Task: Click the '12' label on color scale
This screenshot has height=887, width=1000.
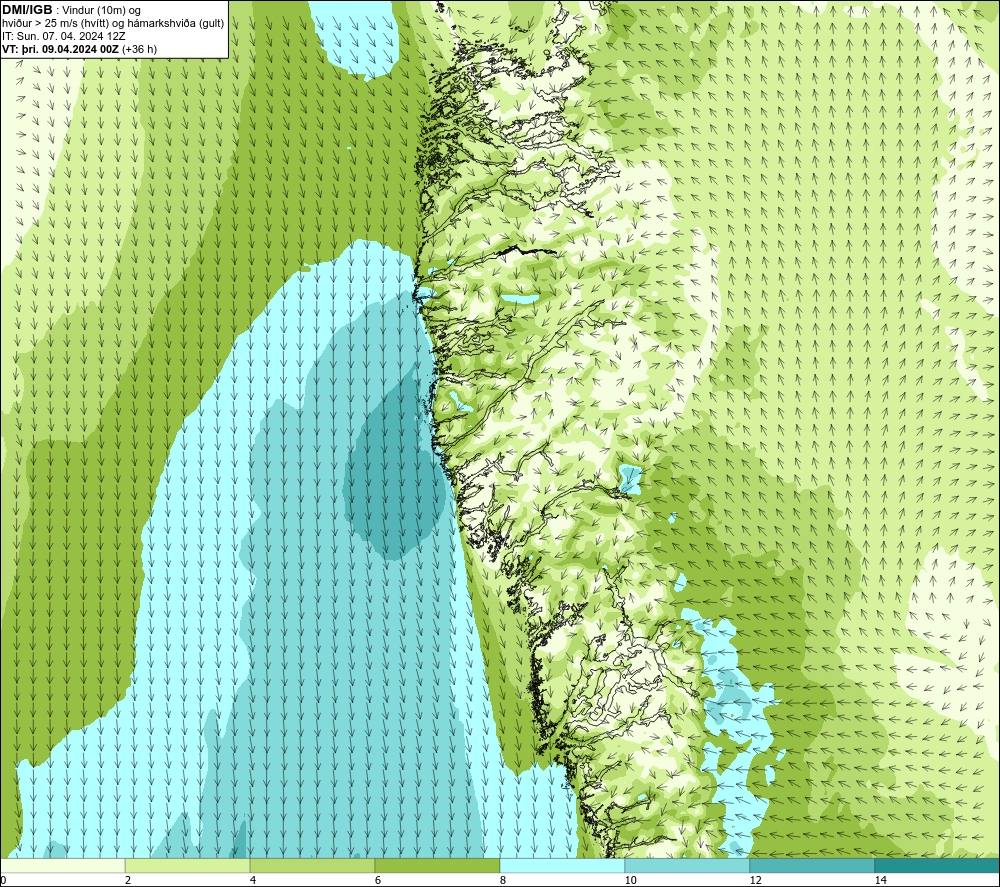Action: pos(755,880)
